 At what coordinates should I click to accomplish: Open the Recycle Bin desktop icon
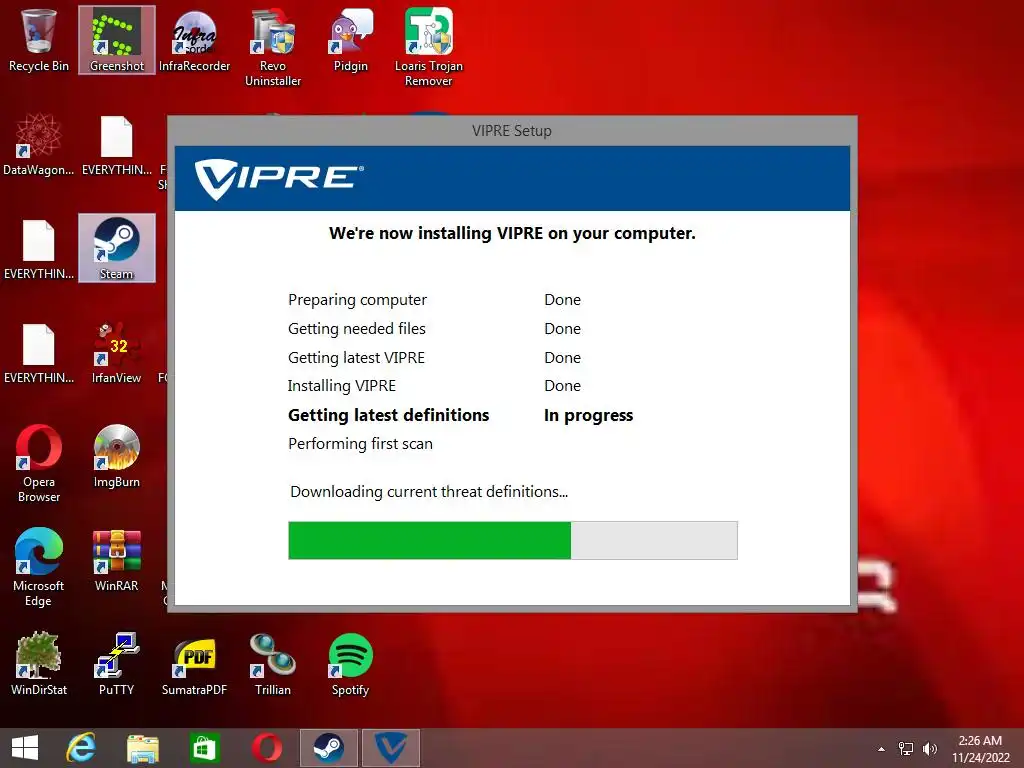[39, 40]
